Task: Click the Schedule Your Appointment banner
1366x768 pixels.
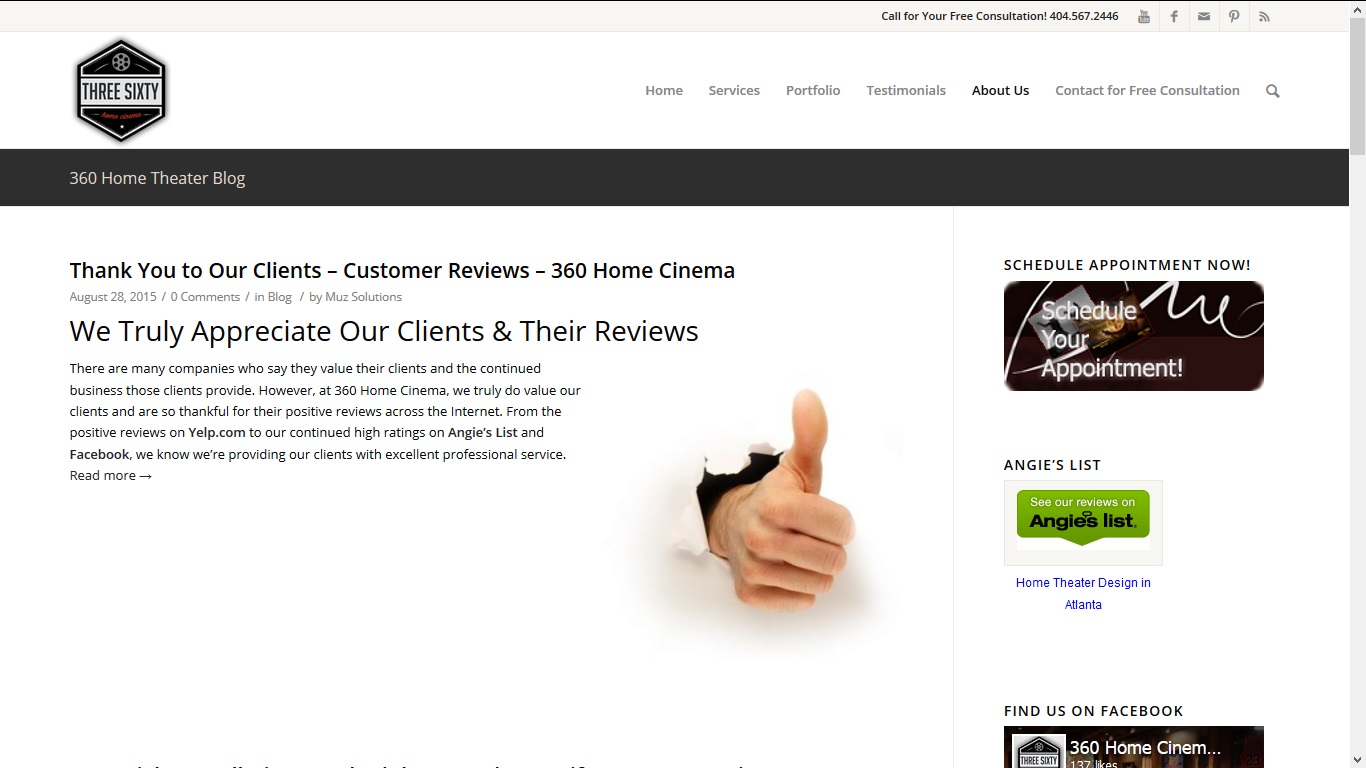Action: [x=1134, y=336]
